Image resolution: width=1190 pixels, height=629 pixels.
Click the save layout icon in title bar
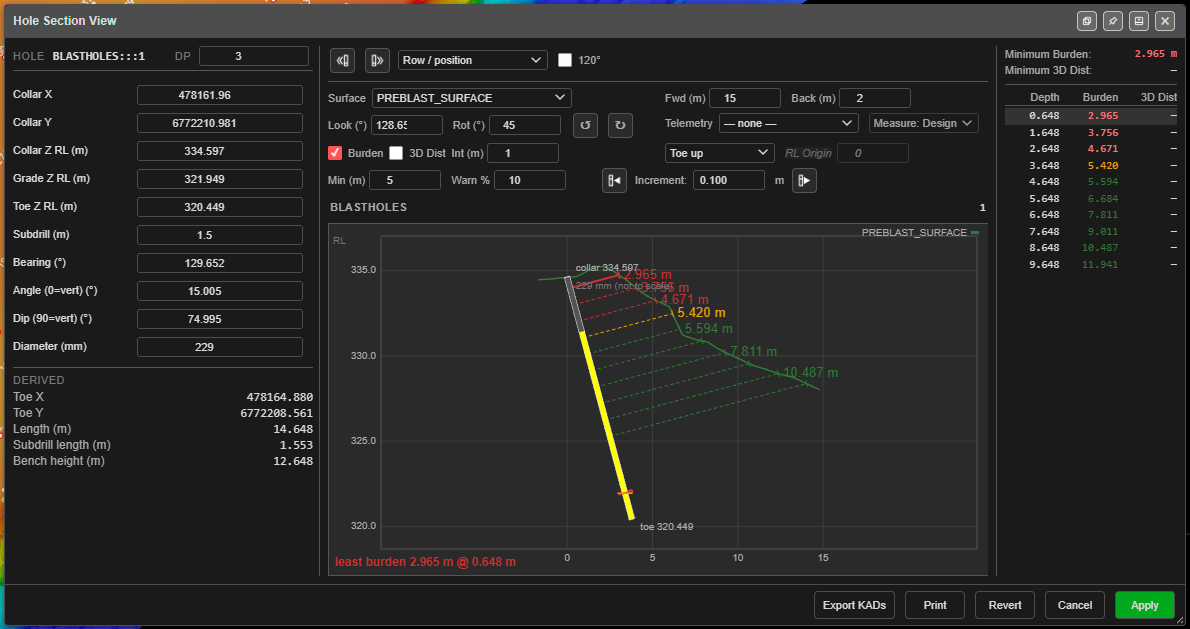point(1138,21)
